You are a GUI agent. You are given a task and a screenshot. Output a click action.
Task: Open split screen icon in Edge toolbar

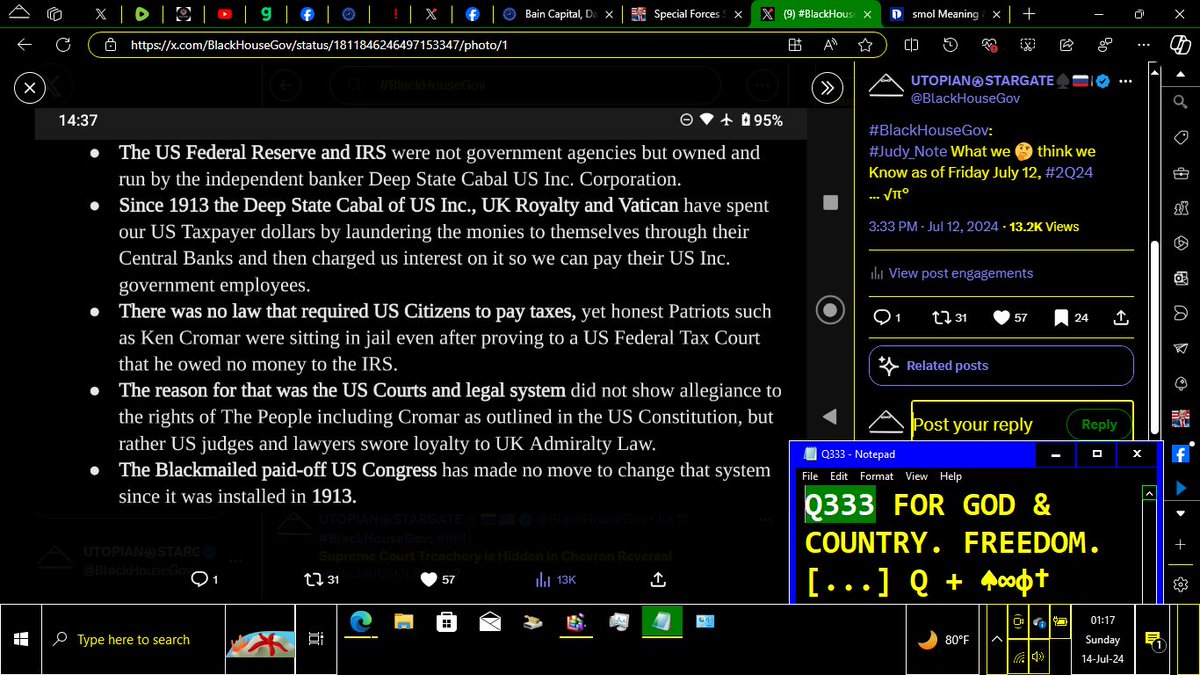click(911, 45)
